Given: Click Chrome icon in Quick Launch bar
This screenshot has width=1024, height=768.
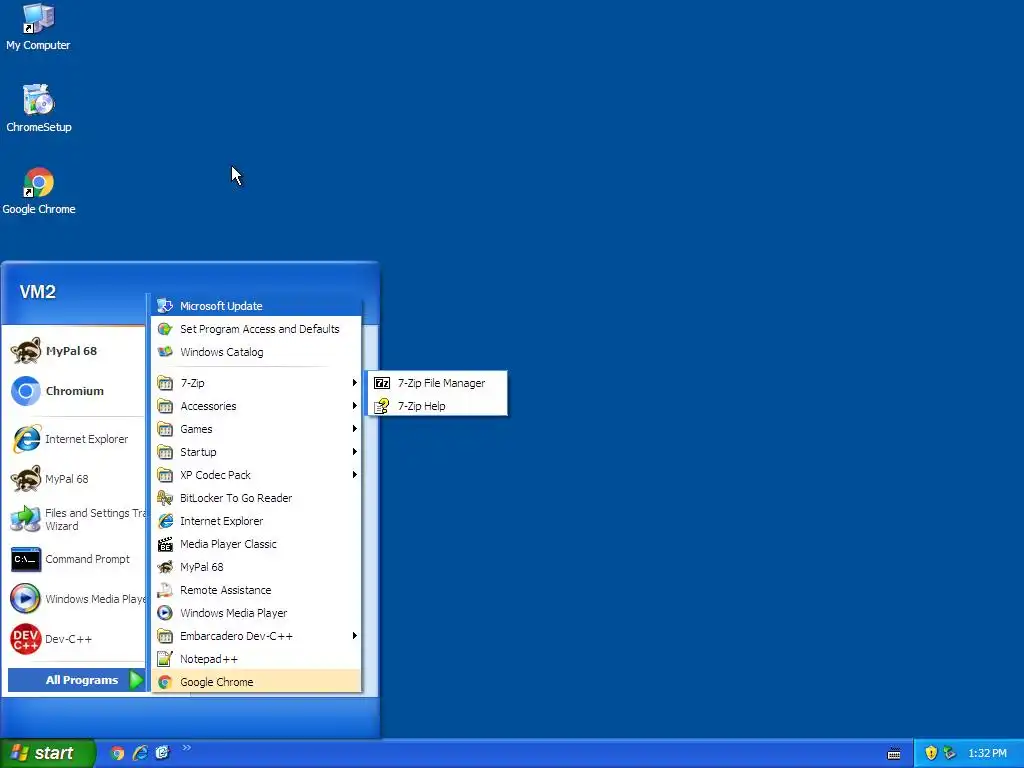Looking at the screenshot, I should (117, 753).
